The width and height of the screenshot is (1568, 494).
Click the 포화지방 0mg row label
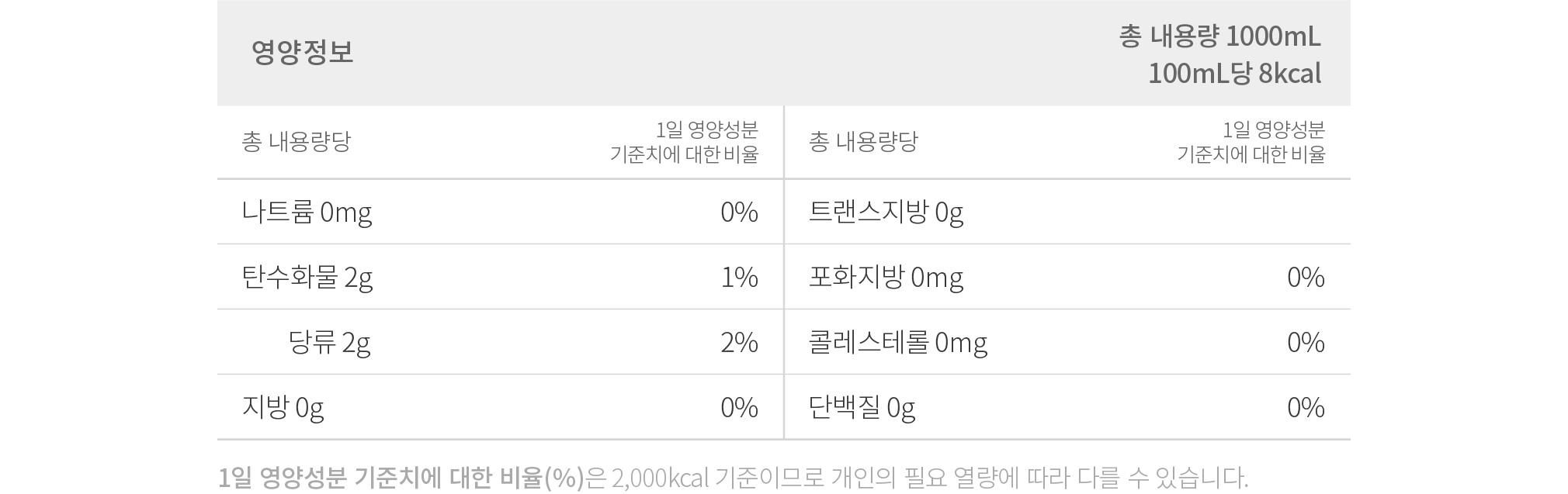[x=886, y=277]
